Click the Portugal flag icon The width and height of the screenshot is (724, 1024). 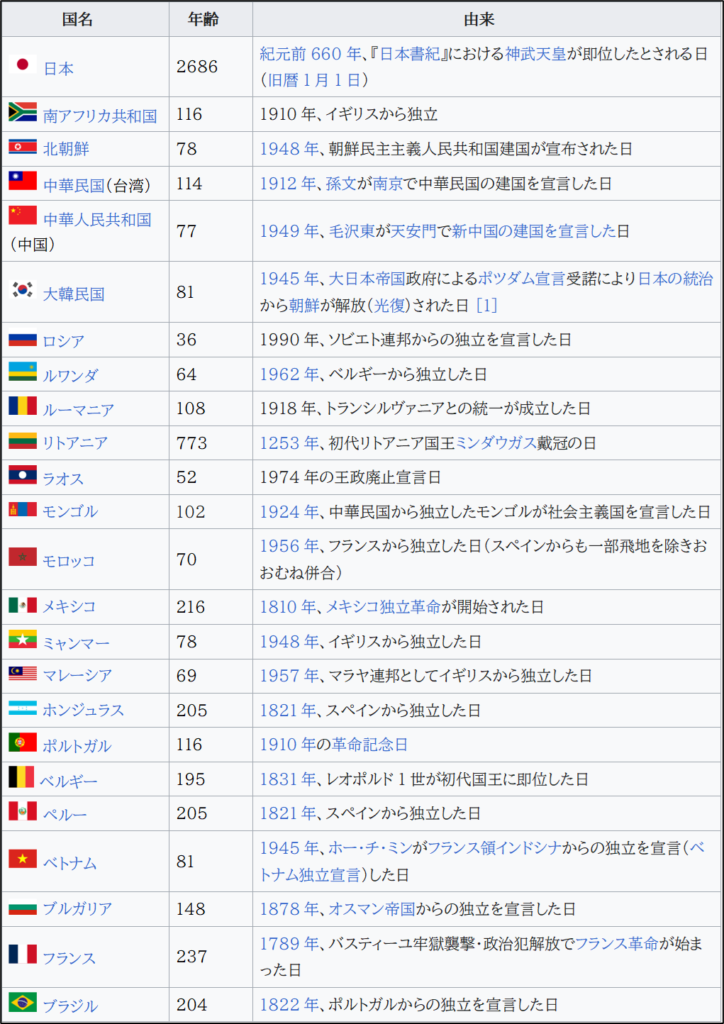(x=22, y=743)
